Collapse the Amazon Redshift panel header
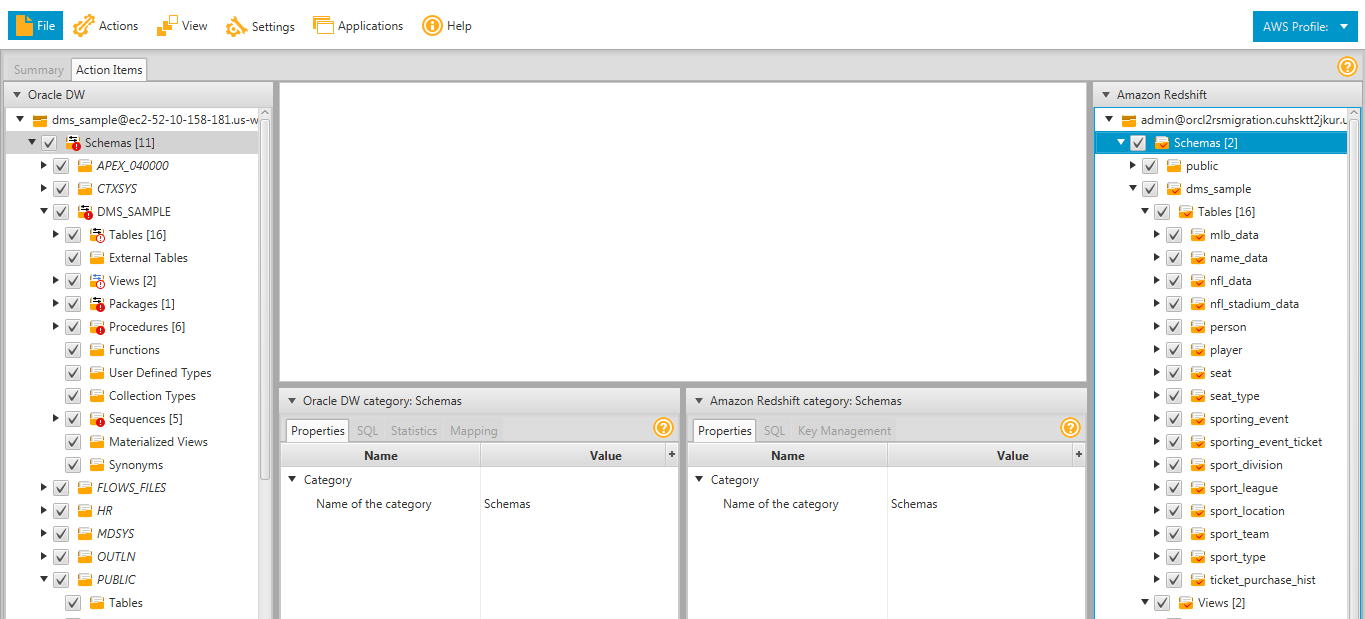 pyautogui.click(x=1105, y=95)
